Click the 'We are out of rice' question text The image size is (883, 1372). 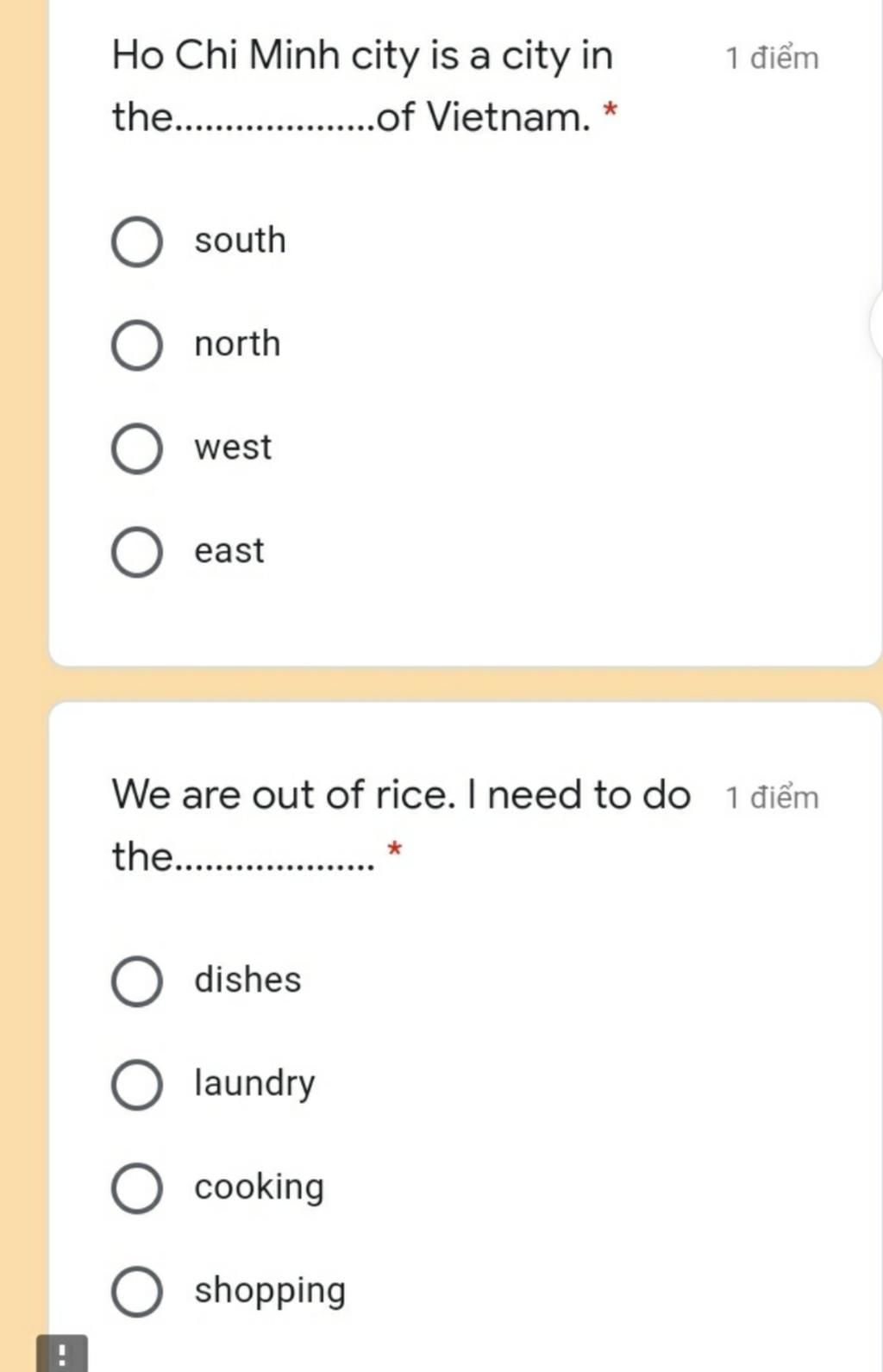pyautogui.click(x=401, y=825)
